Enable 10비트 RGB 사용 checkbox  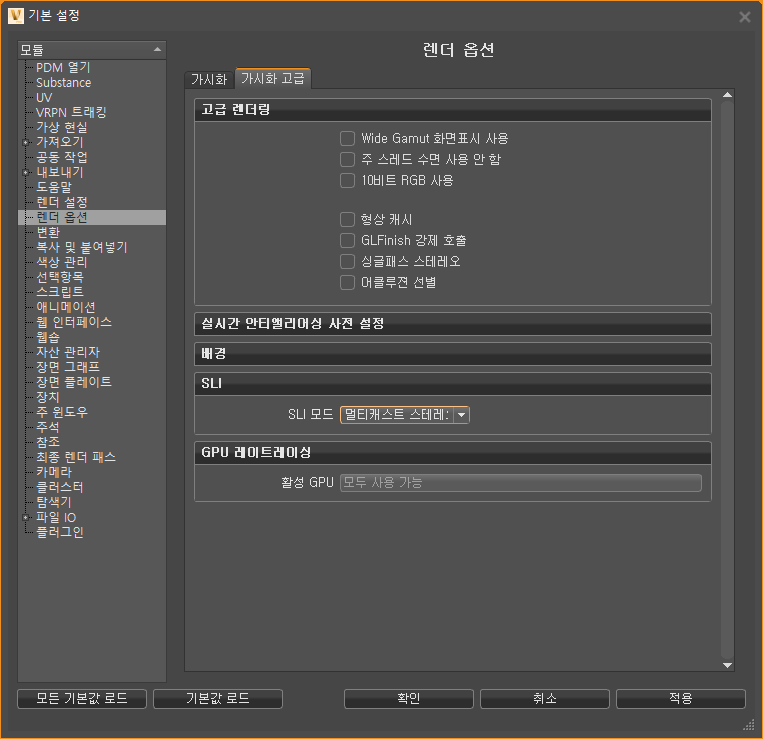click(x=347, y=180)
